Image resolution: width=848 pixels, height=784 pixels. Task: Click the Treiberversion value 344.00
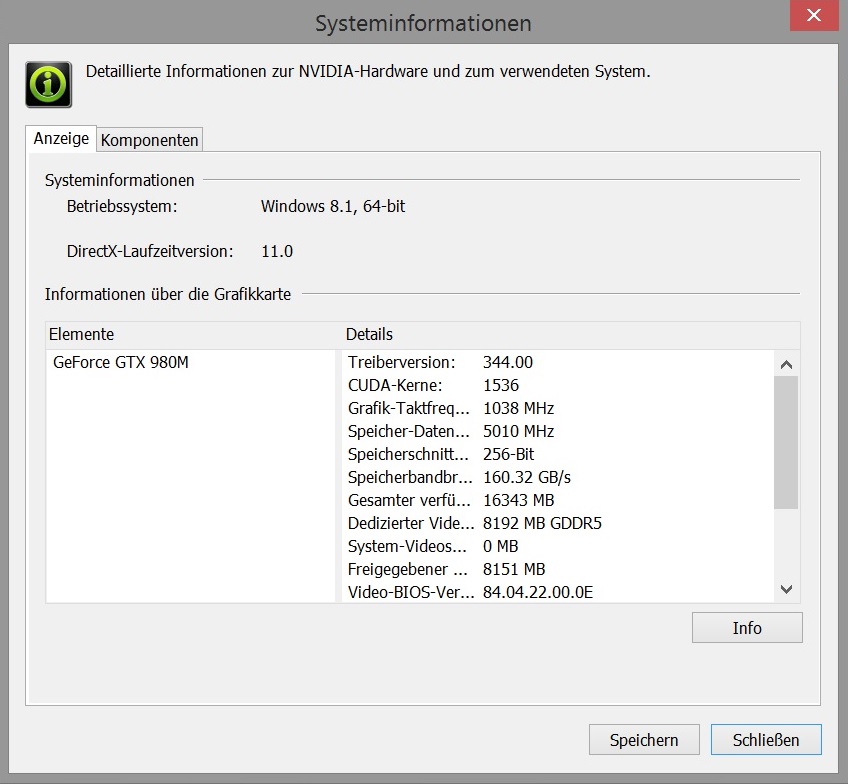[508, 362]
